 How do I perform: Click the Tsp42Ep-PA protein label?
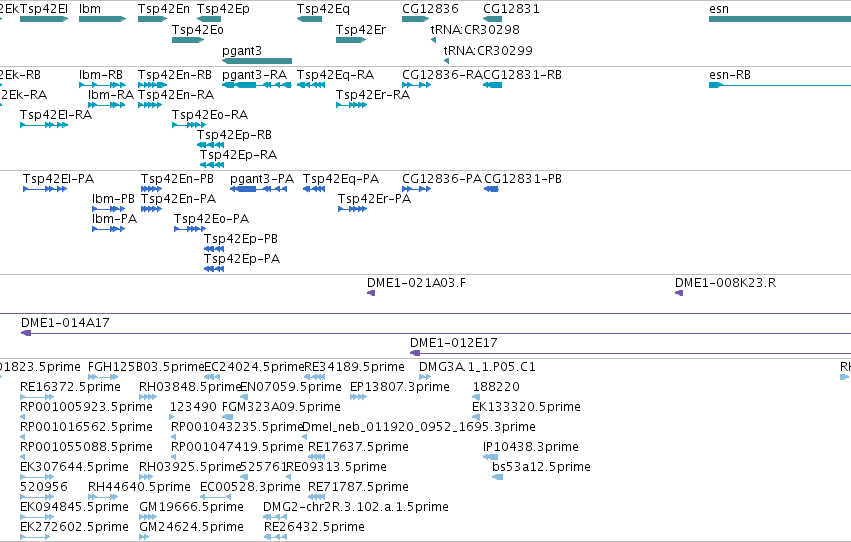pyautogui.click(x=242, y=259)
